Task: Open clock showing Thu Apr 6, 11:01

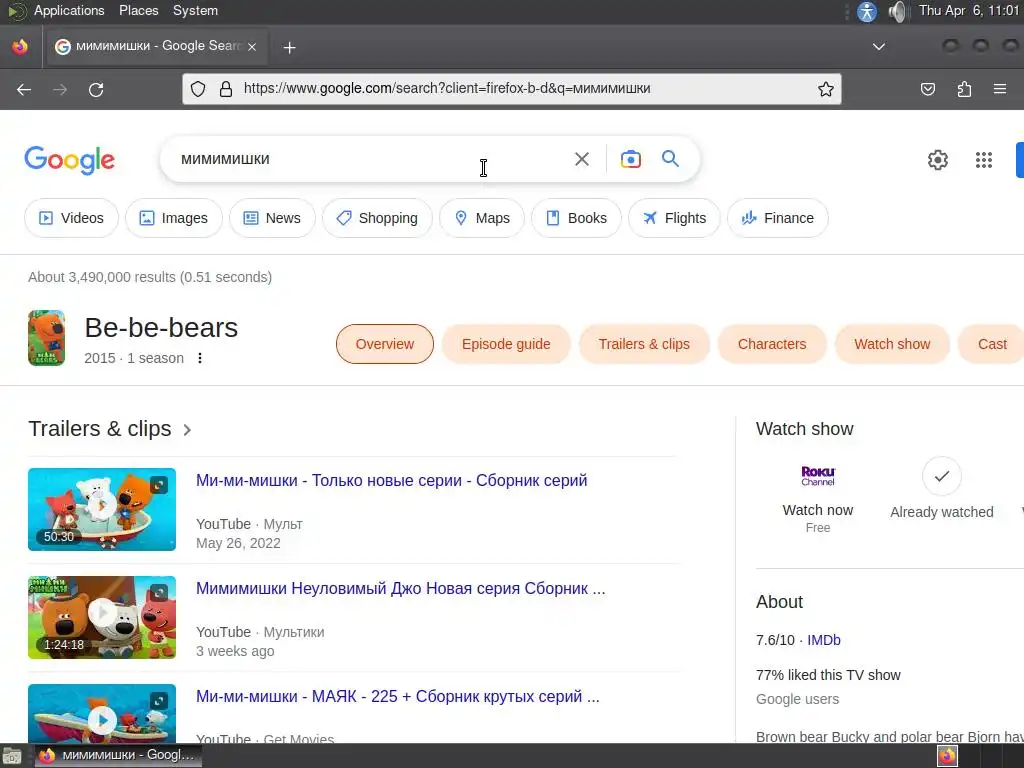Action: pos(968,10)
